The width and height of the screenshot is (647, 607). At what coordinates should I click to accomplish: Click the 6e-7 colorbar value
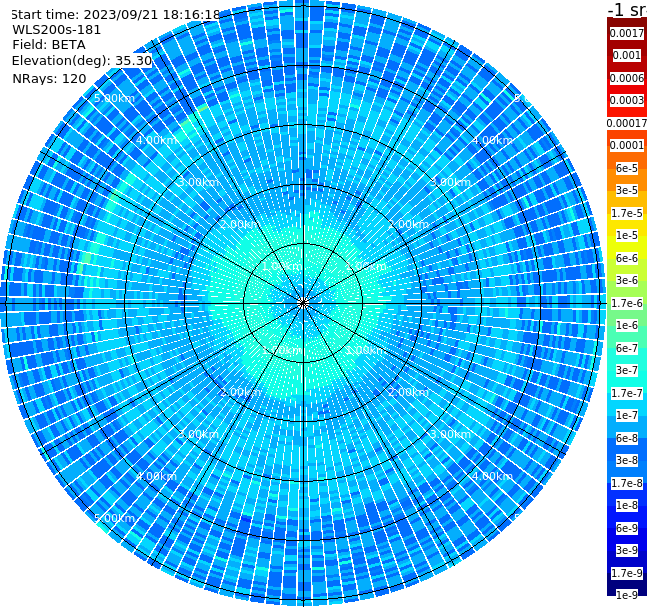(x=627, y=348)
